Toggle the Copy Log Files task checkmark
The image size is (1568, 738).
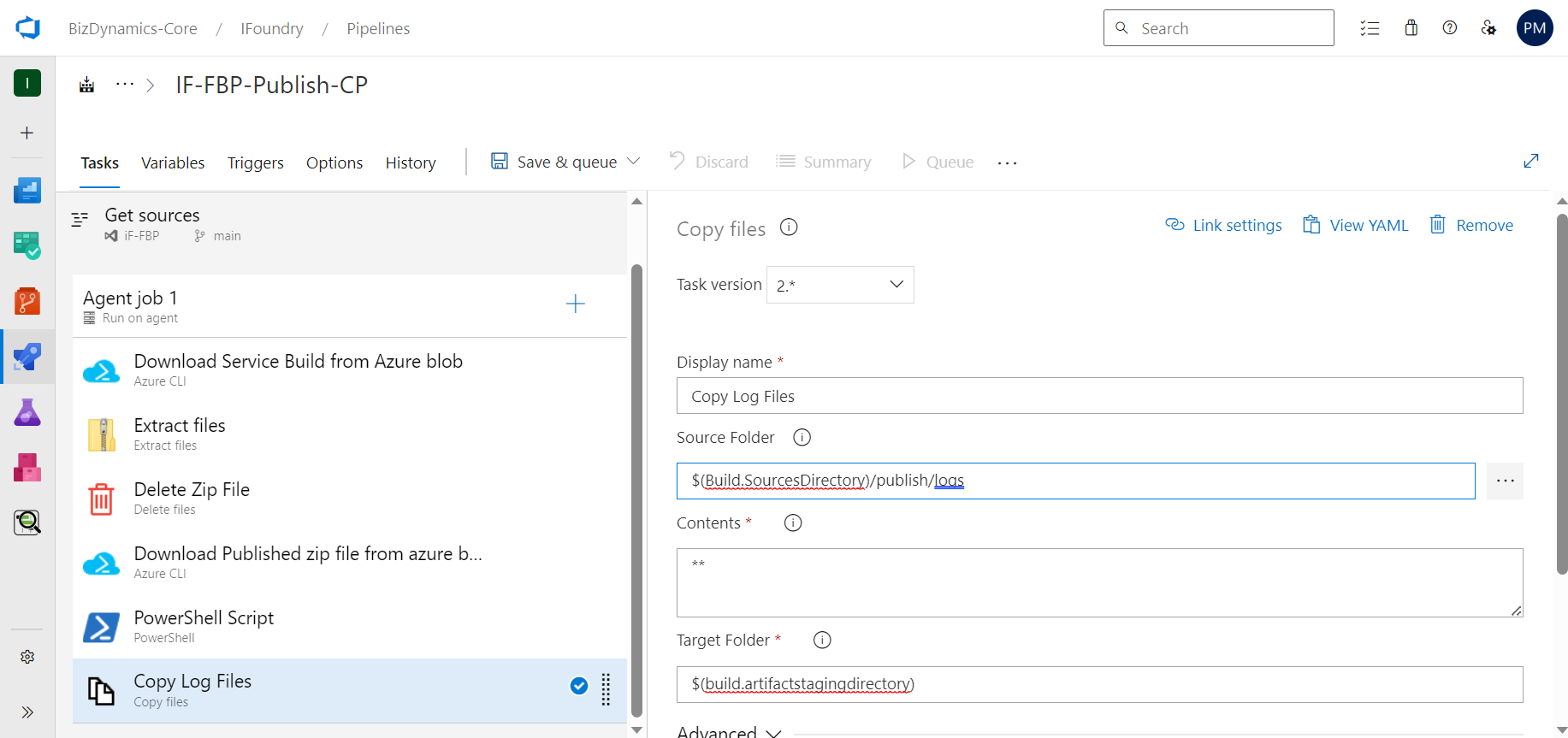click(x=579, y=686)
